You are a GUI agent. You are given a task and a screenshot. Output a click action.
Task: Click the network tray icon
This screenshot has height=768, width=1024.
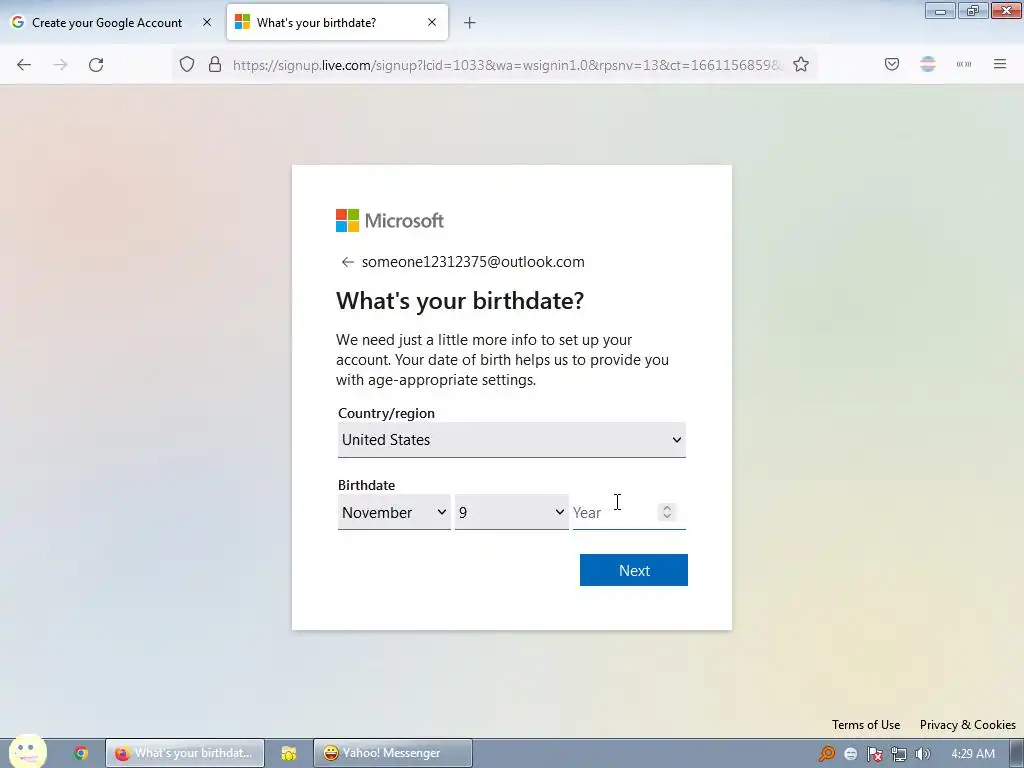click(899, 754)
